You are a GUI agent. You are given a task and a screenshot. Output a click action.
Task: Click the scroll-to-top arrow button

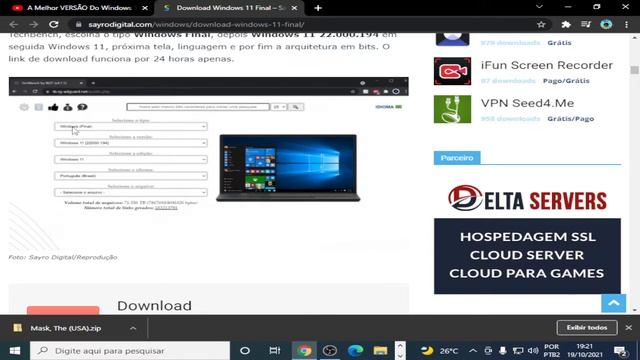tap(613, 303)
